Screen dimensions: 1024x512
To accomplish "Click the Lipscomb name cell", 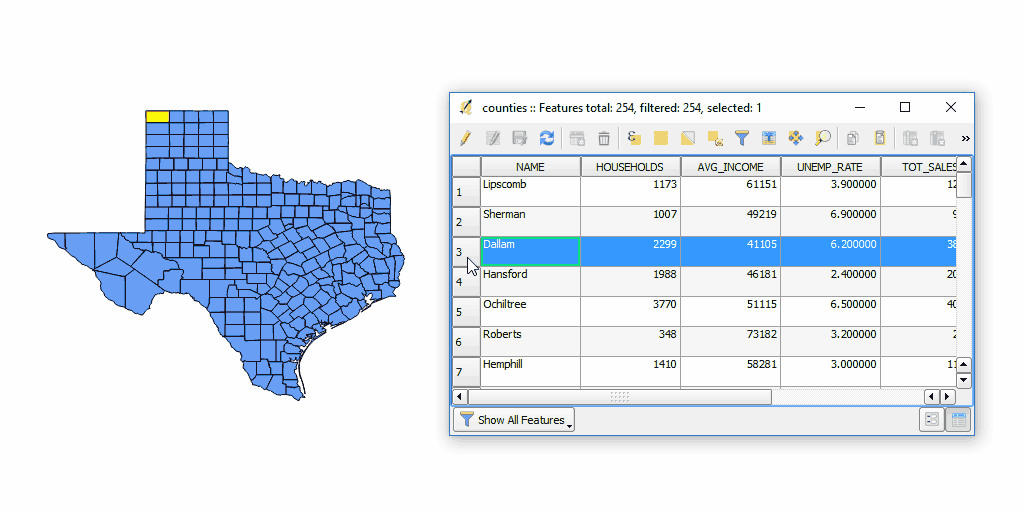I will (530, 192).
